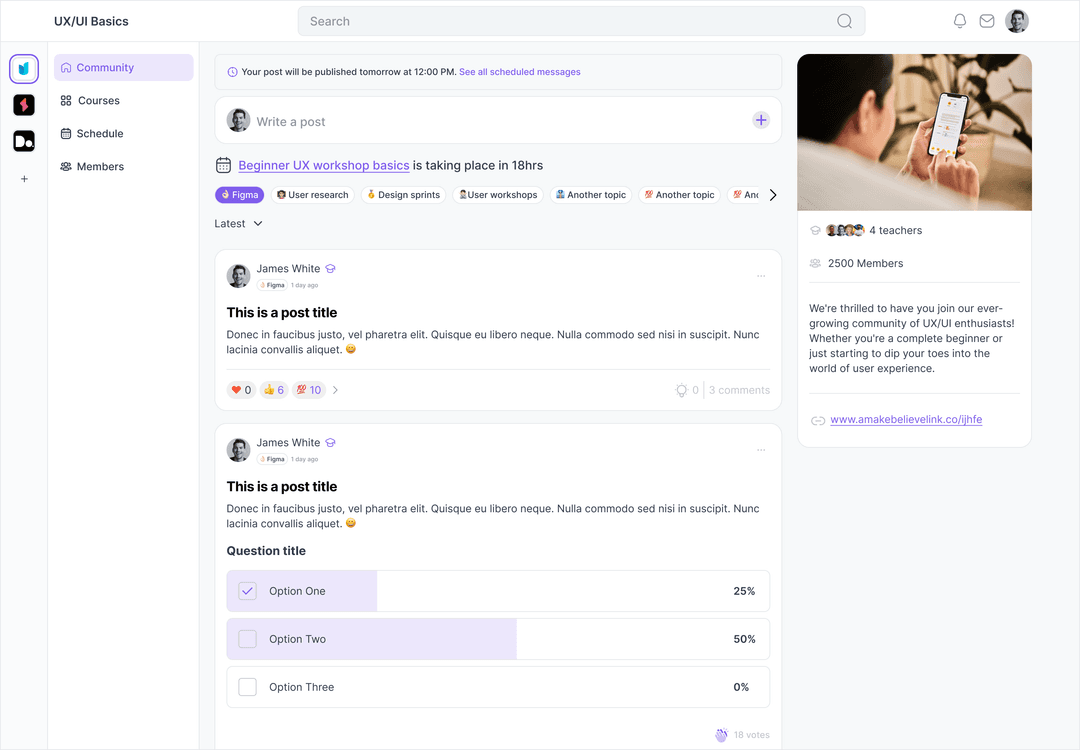Click the thumbs up reaction with 6

[273, 390]
